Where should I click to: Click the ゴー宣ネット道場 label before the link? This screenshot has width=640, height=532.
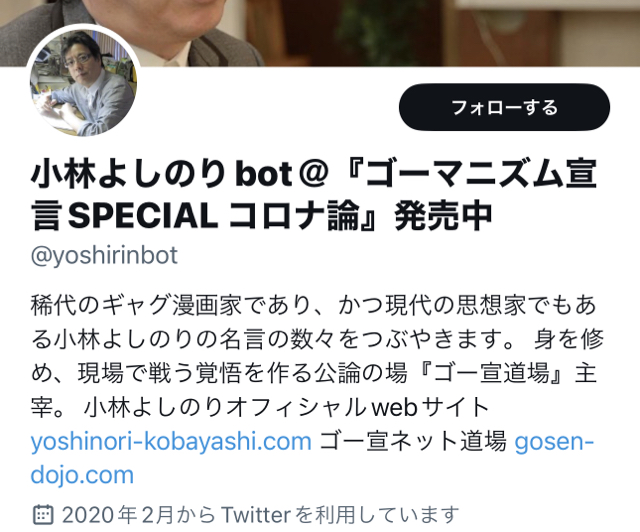point(412,441)
